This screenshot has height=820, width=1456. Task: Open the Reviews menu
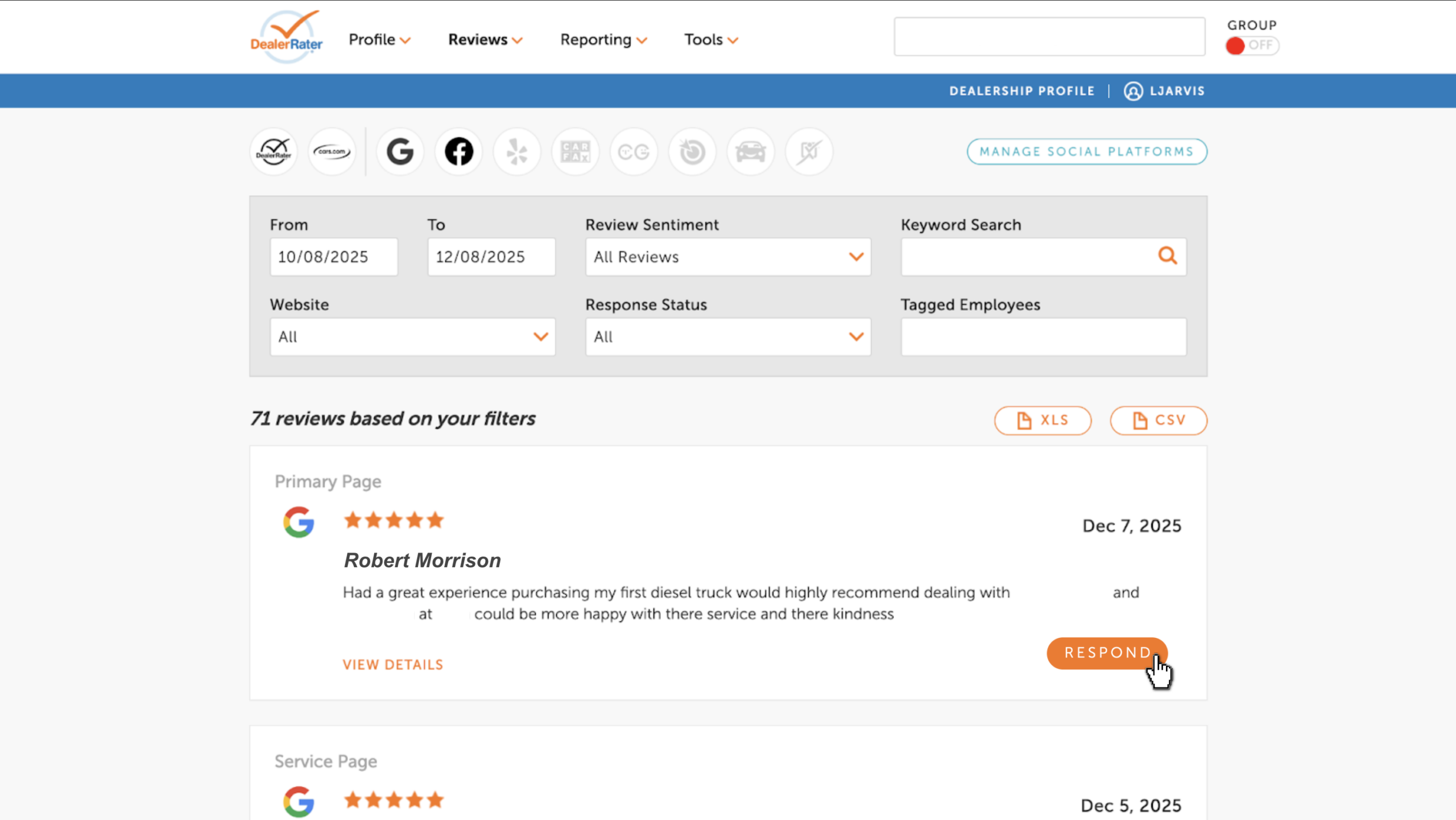coord(485,40)
